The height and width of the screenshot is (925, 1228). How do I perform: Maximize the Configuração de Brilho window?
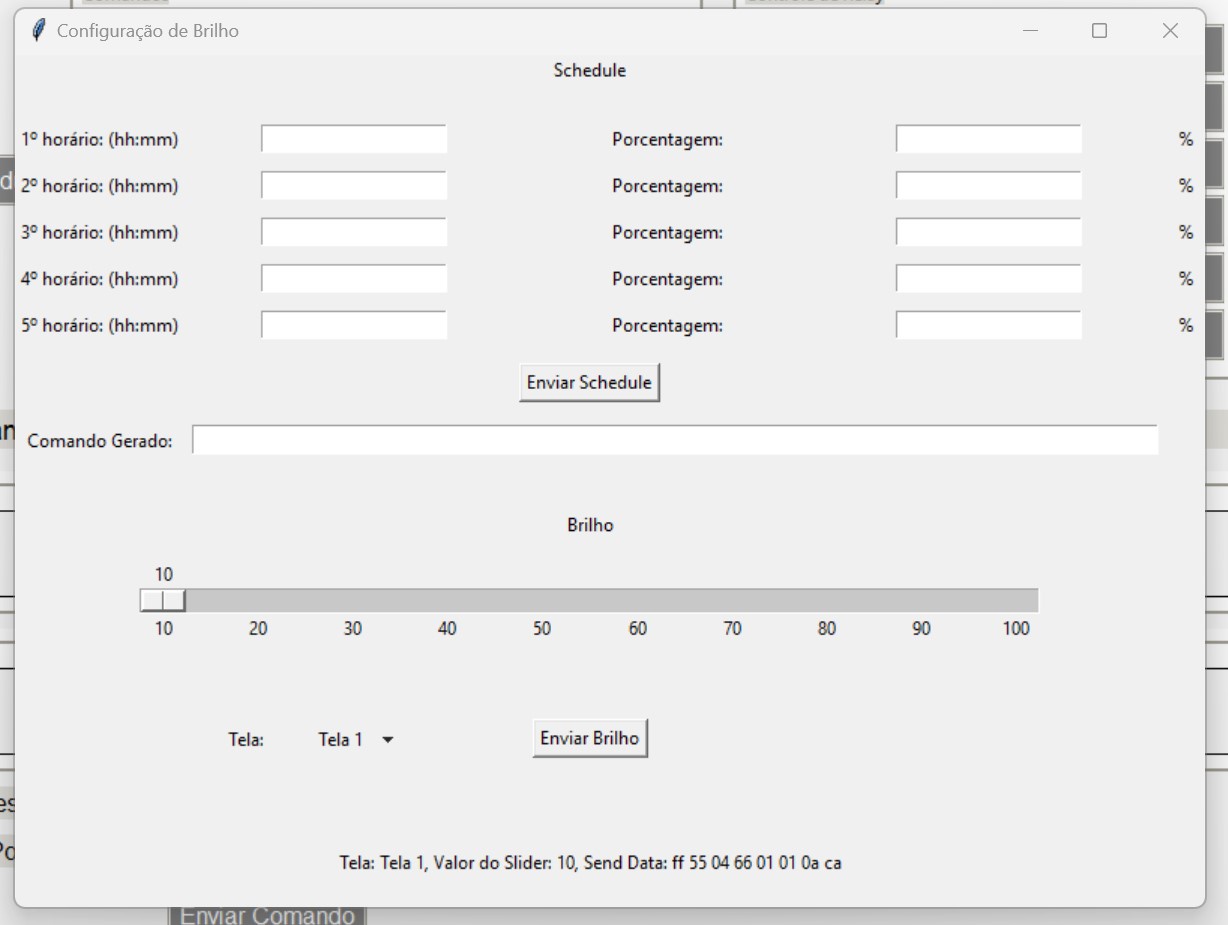tap(1099, 31)
